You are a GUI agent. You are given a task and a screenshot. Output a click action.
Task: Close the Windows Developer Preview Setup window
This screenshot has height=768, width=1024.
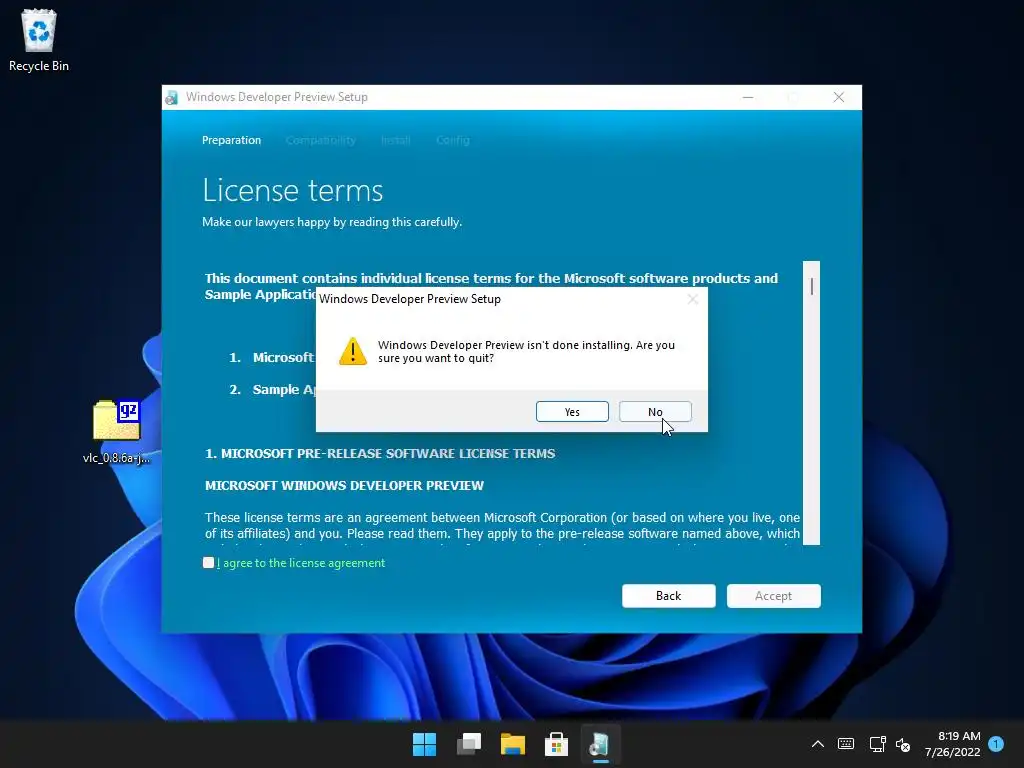click(839, 97)
